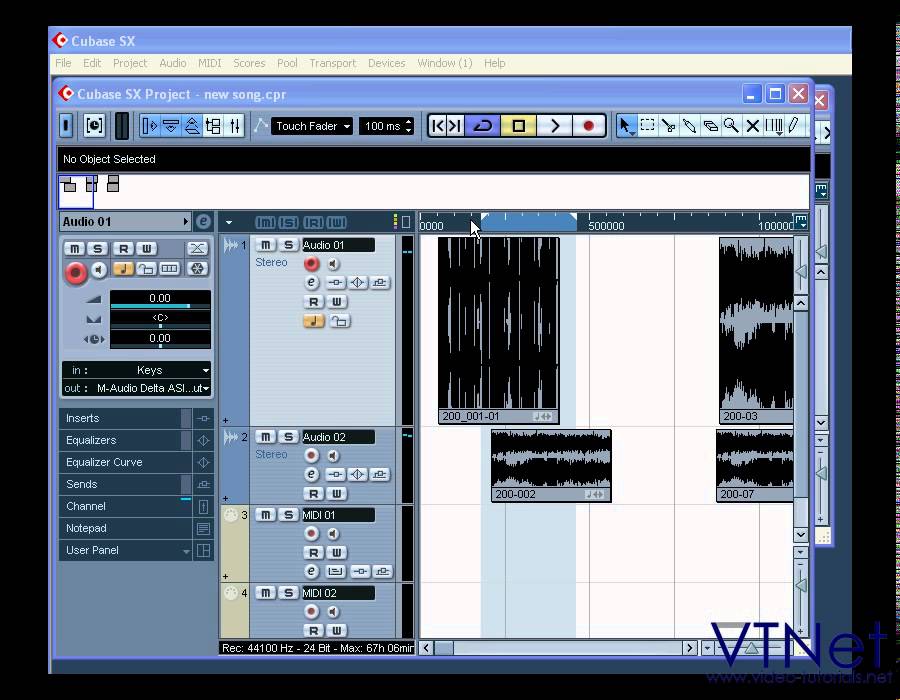
Task: Select the Time Warp tool
Action: [x=774, y=126]
